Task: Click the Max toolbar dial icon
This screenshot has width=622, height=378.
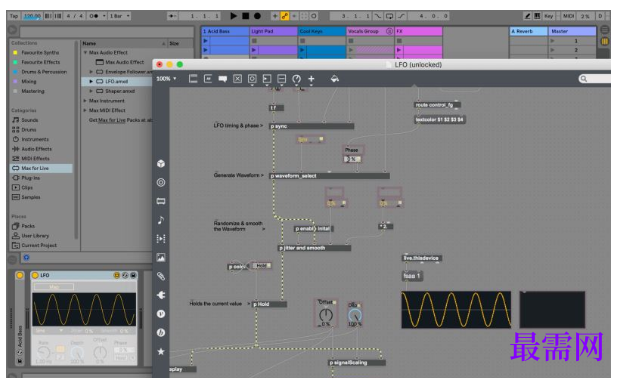Action: coord(296,79)
